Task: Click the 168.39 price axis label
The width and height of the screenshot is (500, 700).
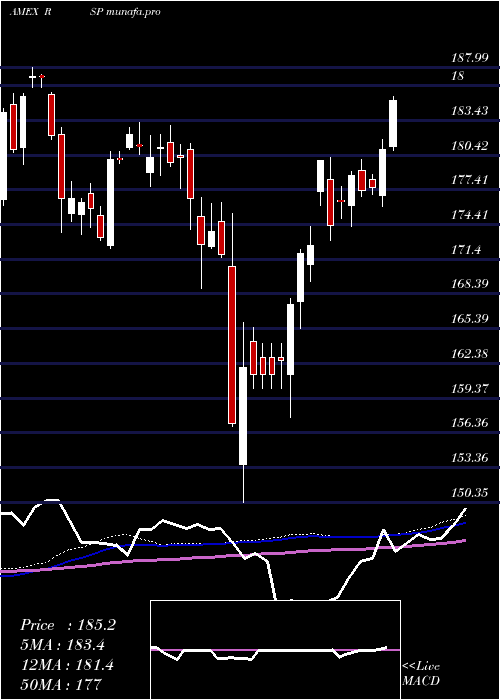Action: coord(470,284)
